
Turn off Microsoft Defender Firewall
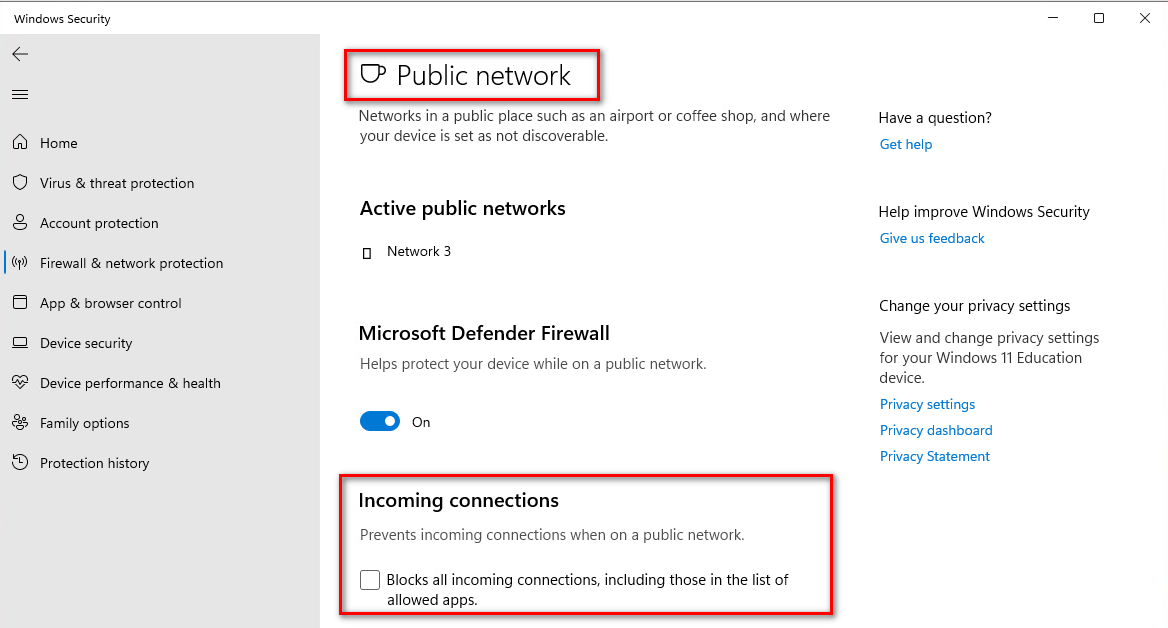pyautogui.click(x=379, y=421)
